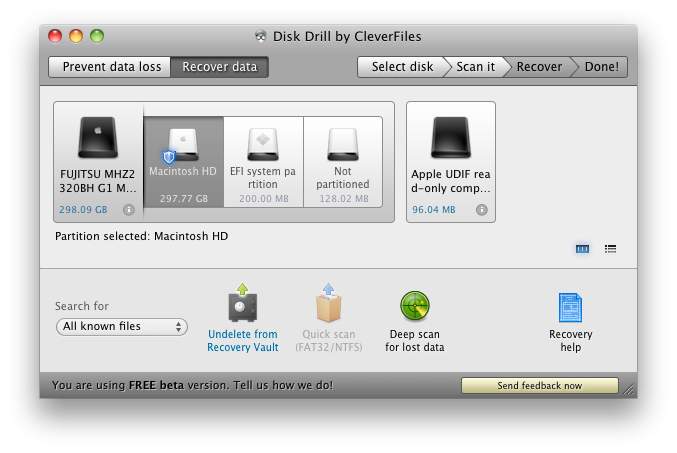Click the Quick scan box icon
This screenshot has height=453, width=677.
click(329, 303)
